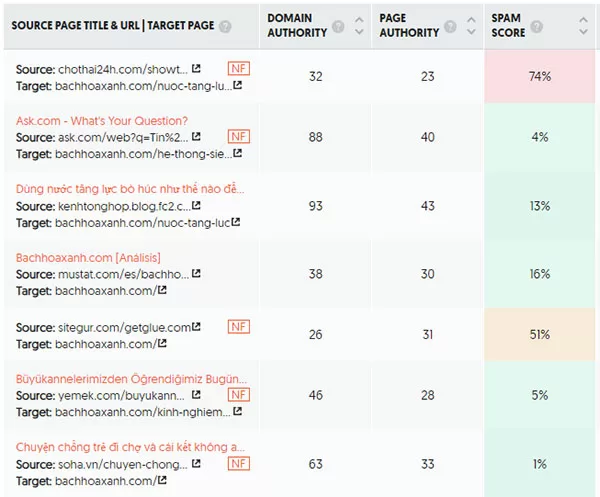Click source URL sitegur.com/getglue.com
The width and height of the screenshot is (600, 497).
pyautogui.click(x=124, y=328)
